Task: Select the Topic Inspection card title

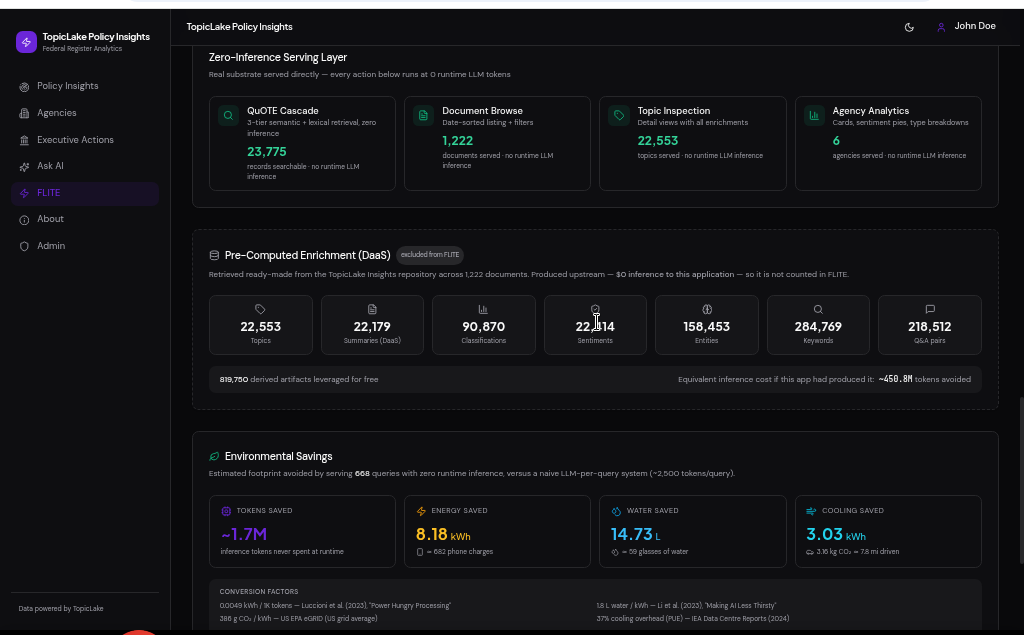Action: coord(673,111)
